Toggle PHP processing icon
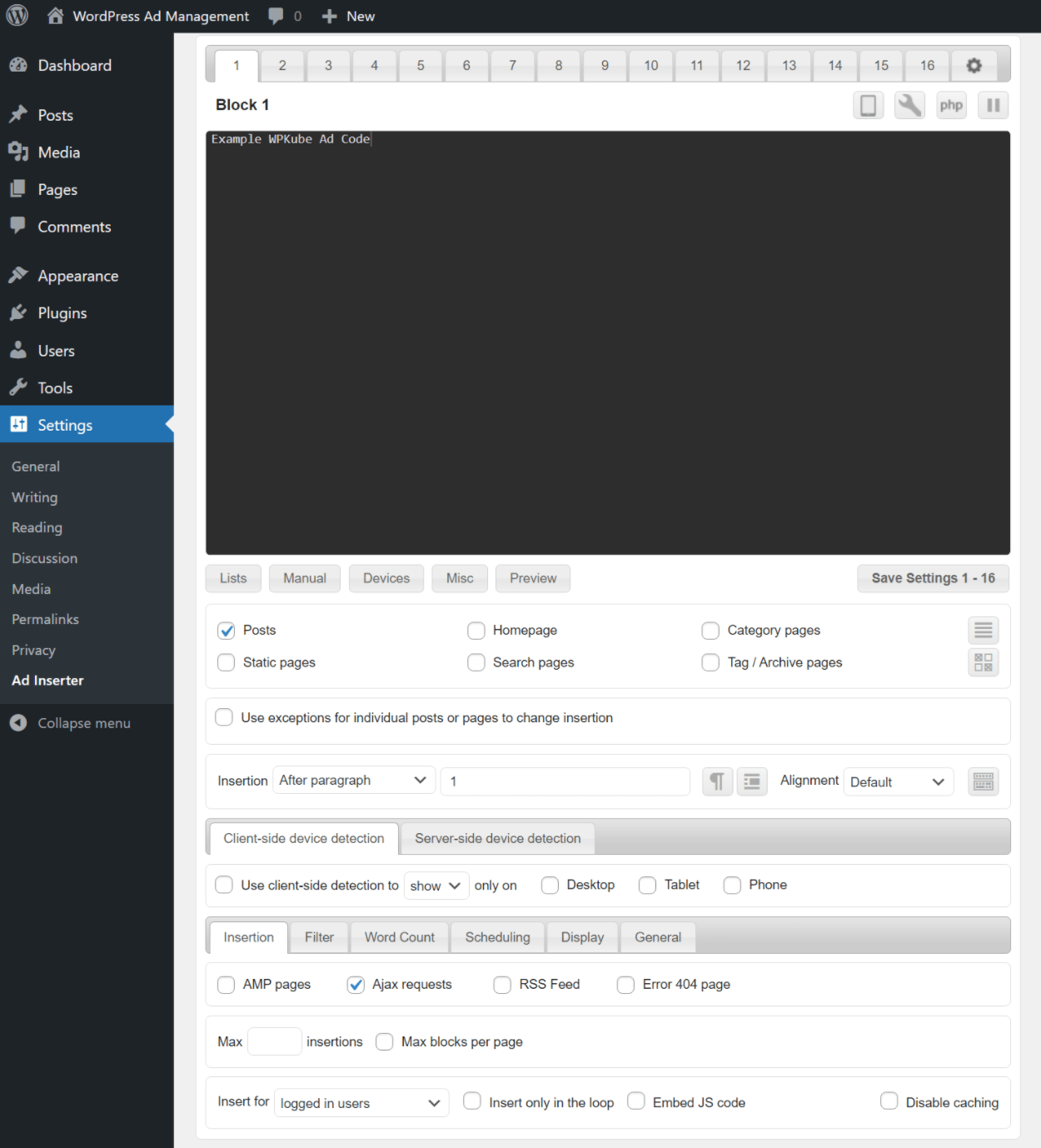 pyautogui.click(x=951, y=105)
